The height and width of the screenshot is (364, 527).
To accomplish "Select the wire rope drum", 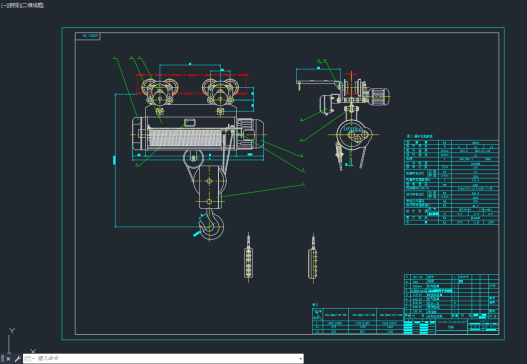I will click(x=186, y=138).
